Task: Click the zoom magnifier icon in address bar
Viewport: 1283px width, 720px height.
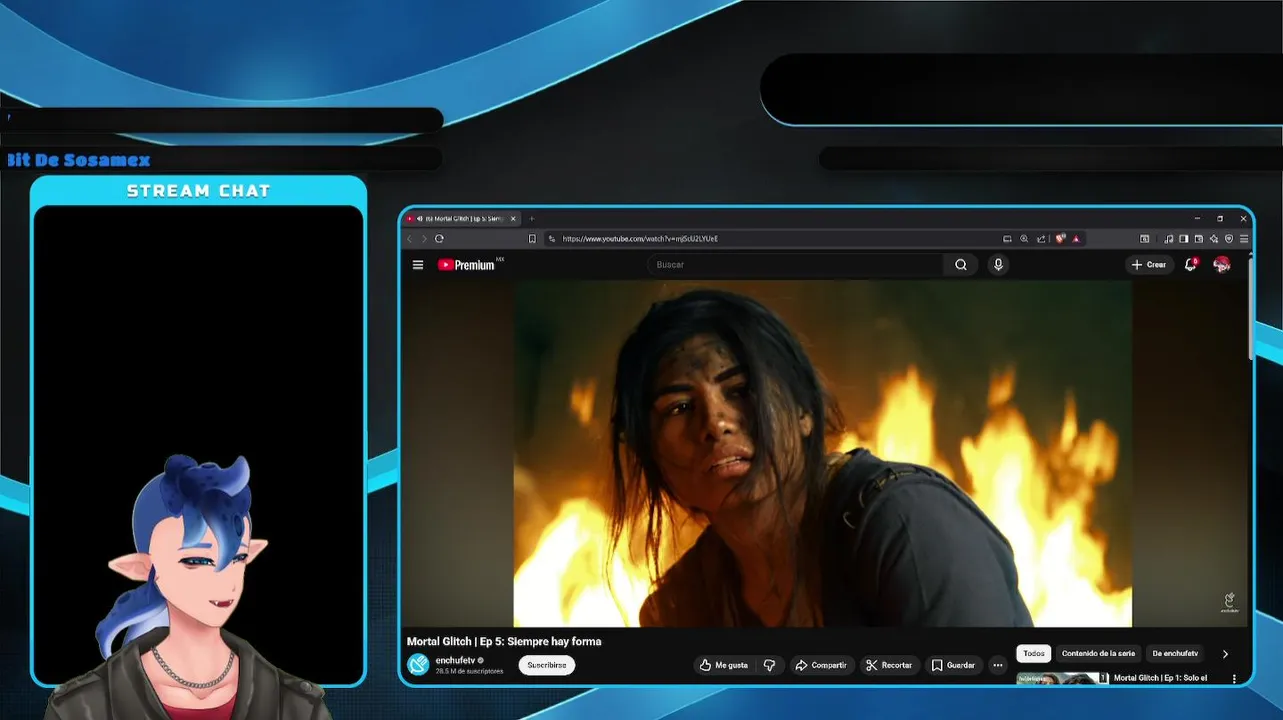Action: (1024, 239)
